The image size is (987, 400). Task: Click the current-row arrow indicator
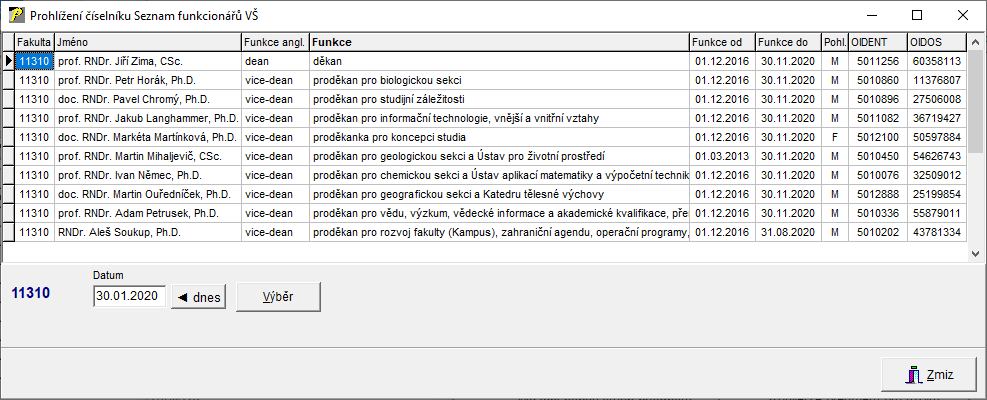pyautogui.click(x=8, y=61)
